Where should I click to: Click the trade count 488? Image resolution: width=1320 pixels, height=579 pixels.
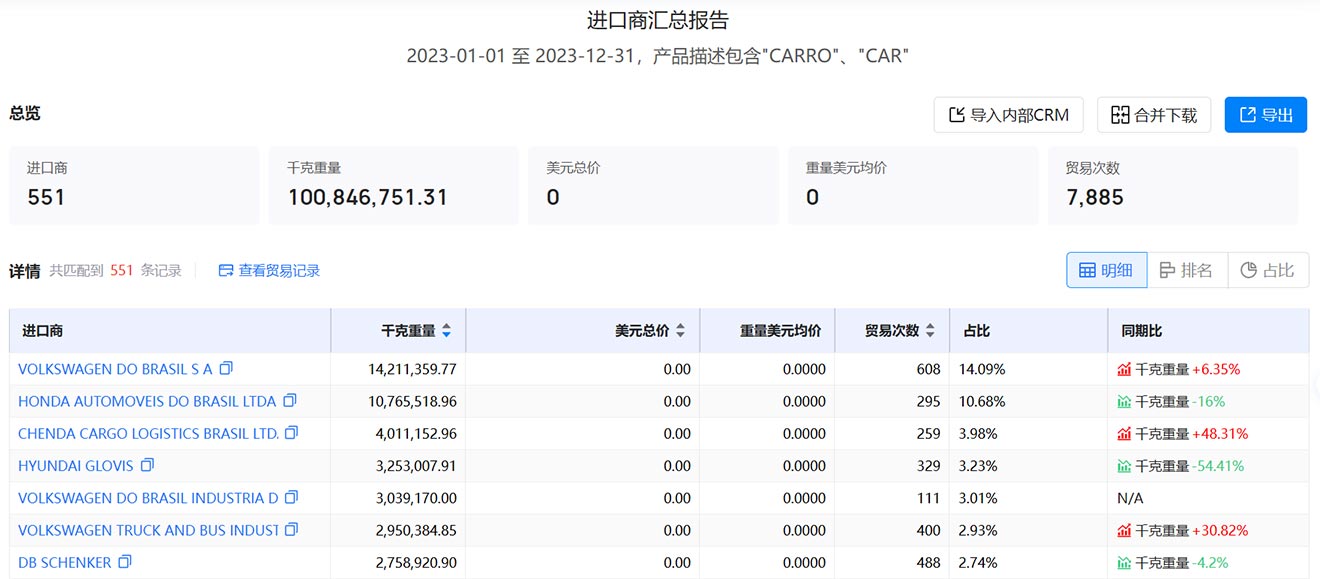point(928,562)
